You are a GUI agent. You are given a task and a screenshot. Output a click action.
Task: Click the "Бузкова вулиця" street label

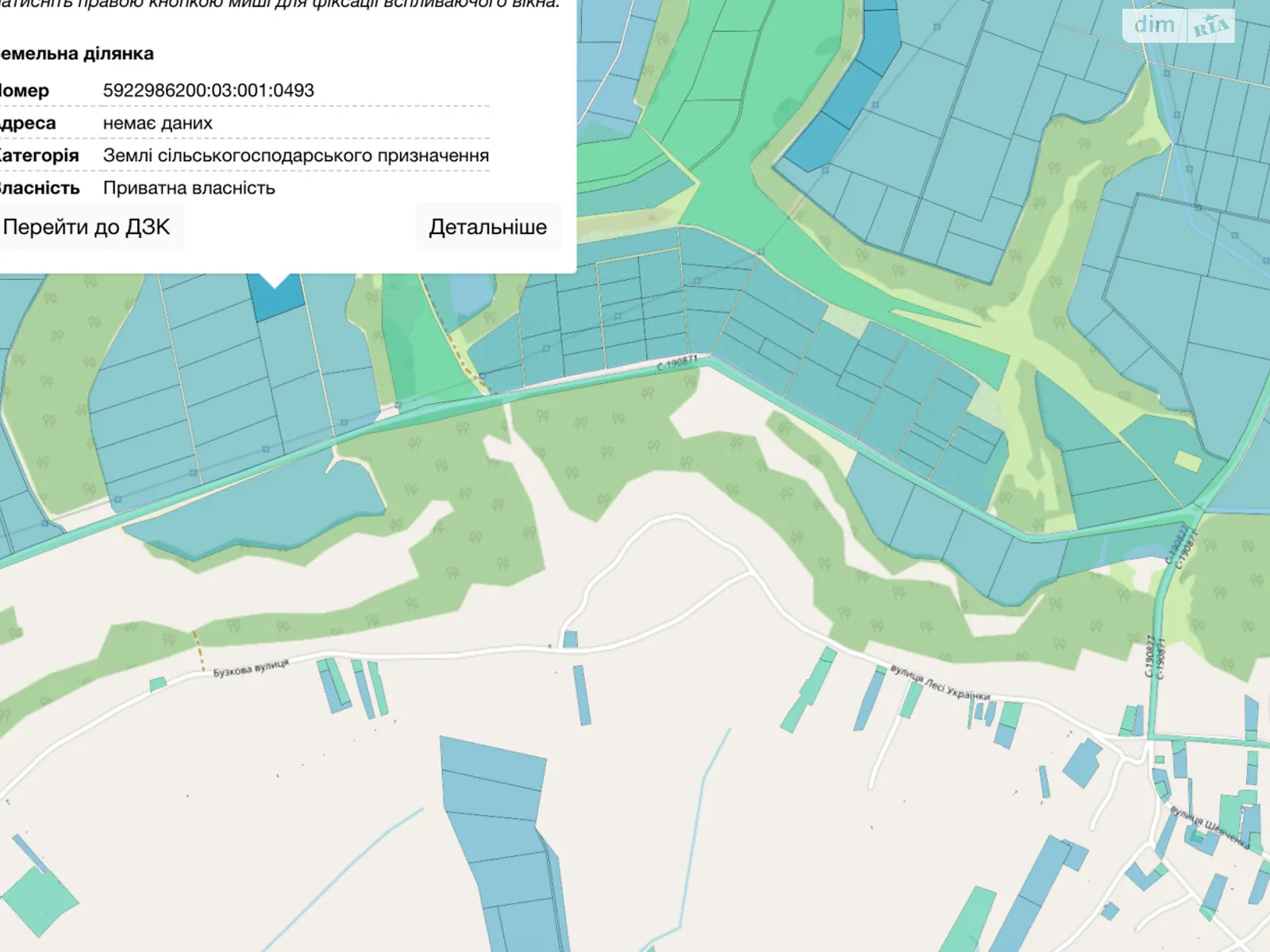click(x=251, y=668)
